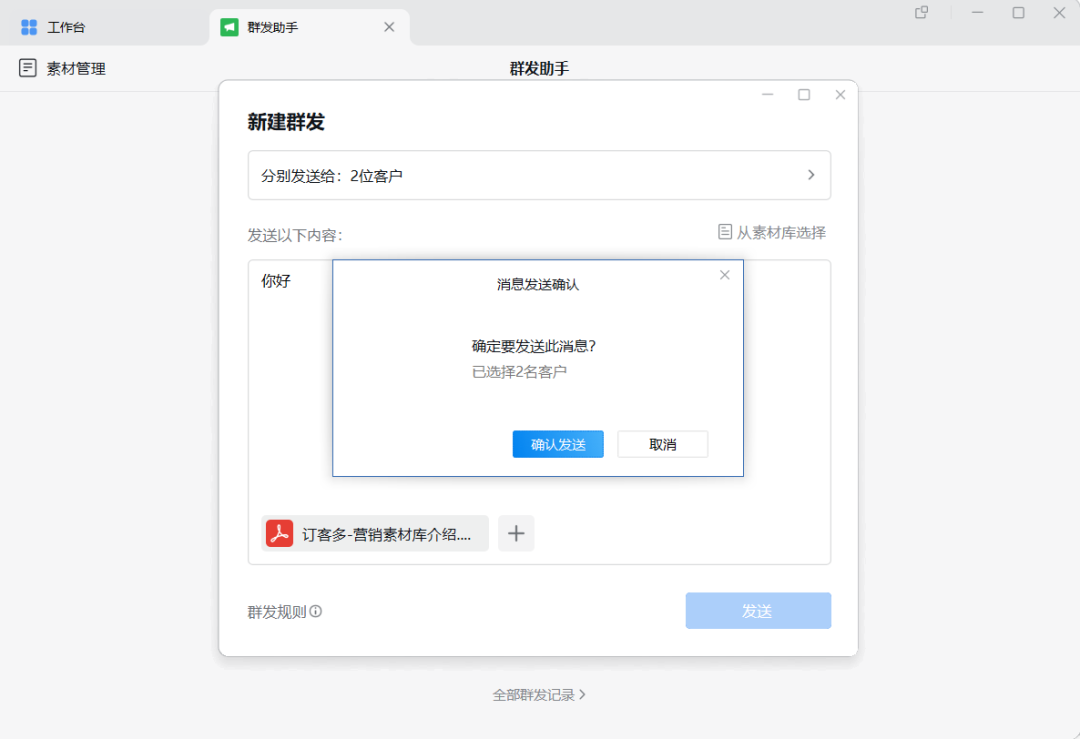
Task: Click the blue 发送 button
Action: coord(758,611)
